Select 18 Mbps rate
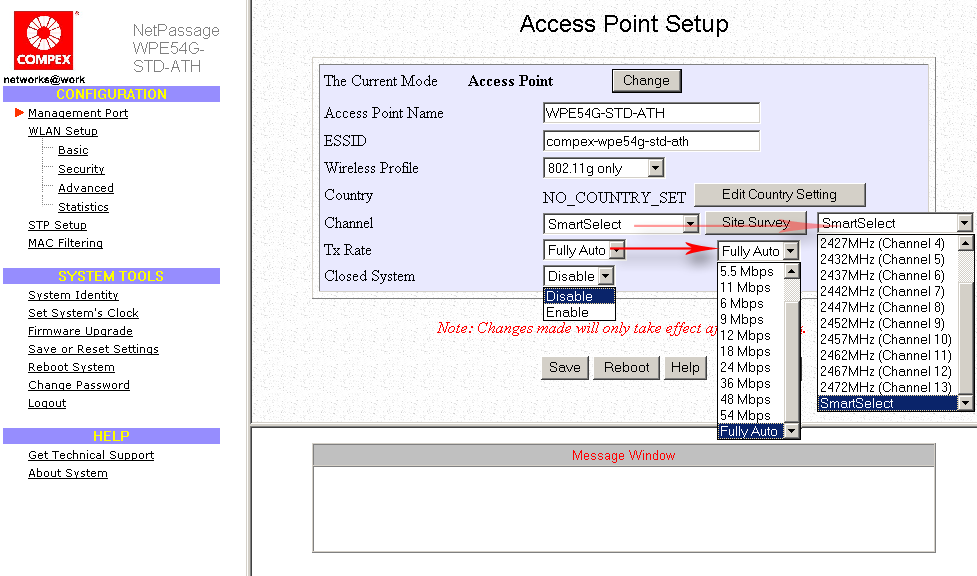 751,352
